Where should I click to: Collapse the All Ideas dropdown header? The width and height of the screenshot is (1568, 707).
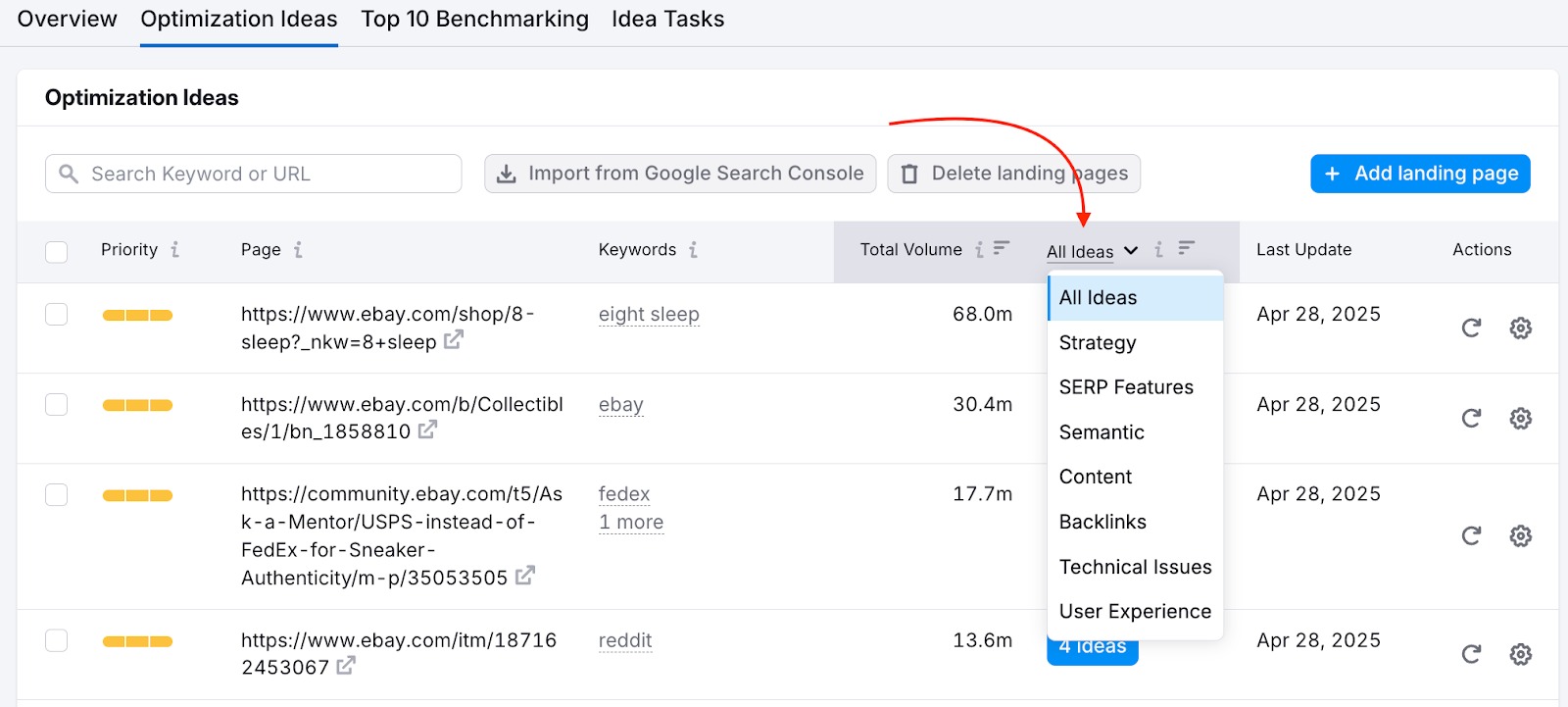(1092, 251)
